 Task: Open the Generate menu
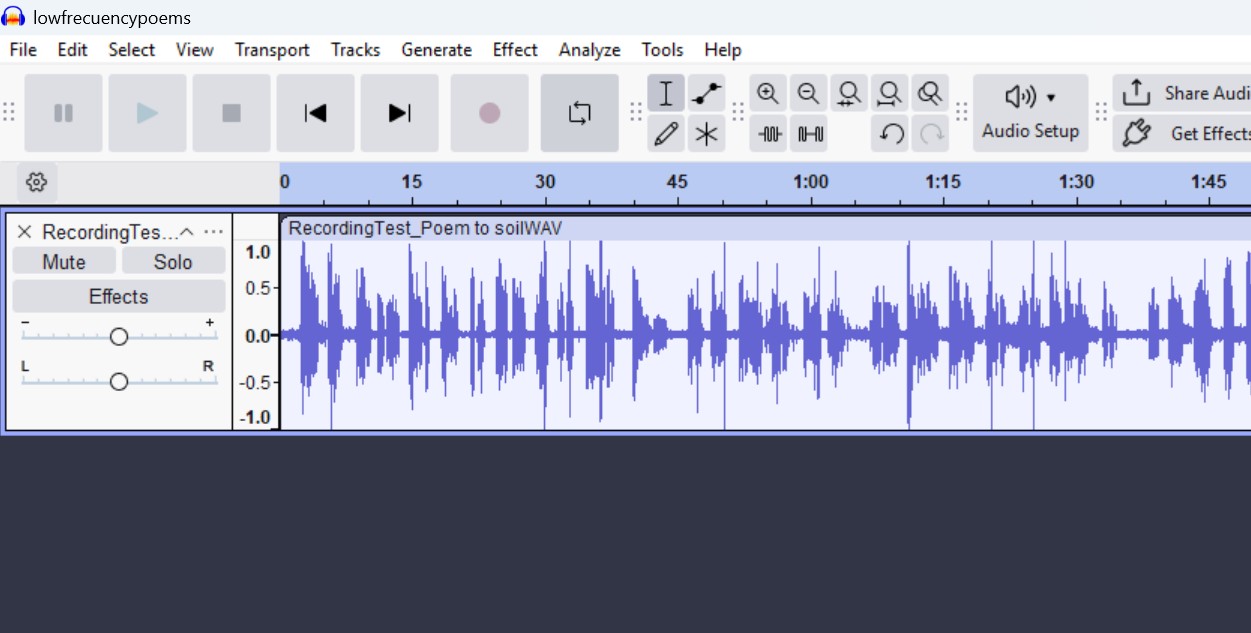click(436, 49)
